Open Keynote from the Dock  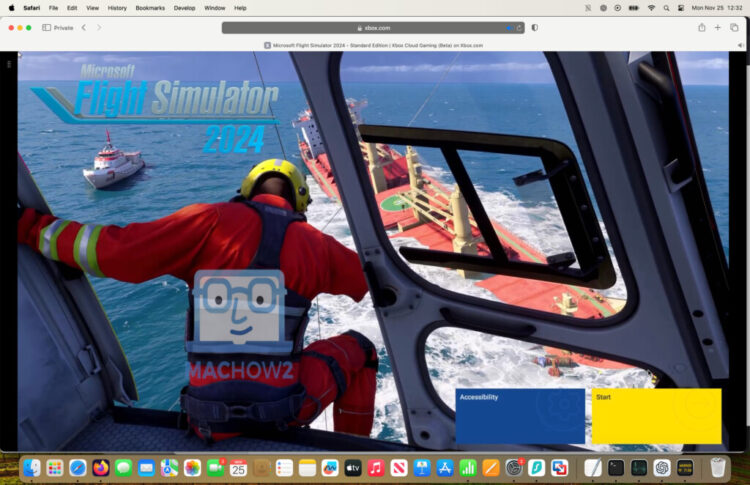422,468
